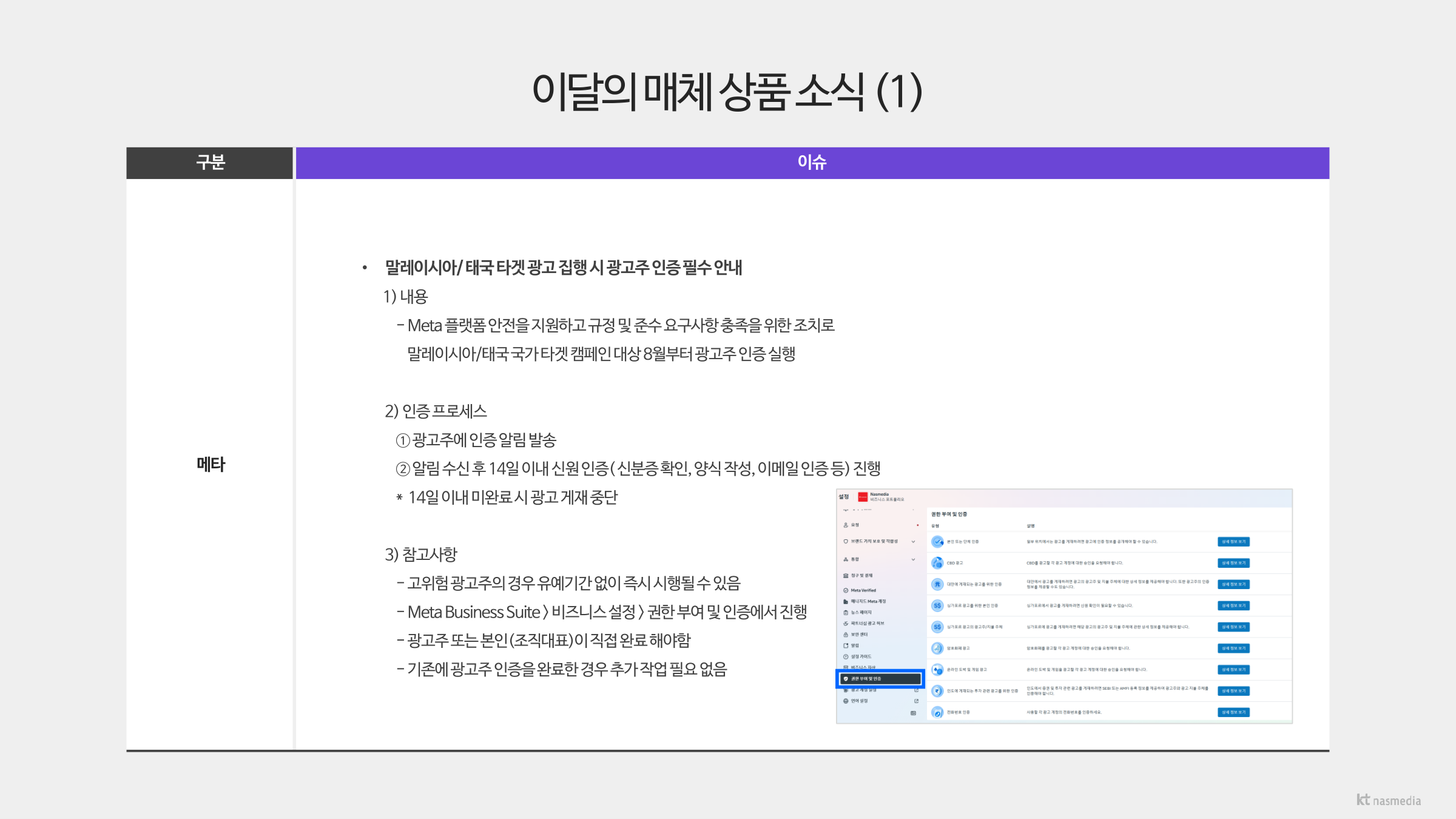Screen dimensions: 1456x819
Task: Open 뉴스 페이지 in the sidebar
Action: pyautogui.click(x=861, y=612)
